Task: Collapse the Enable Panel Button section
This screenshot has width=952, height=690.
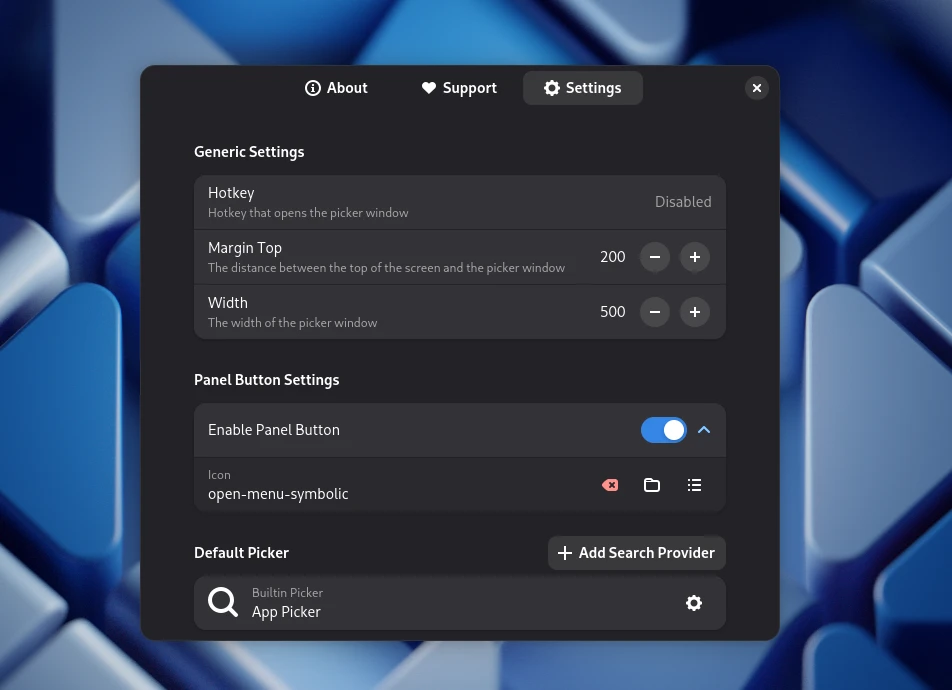Action: pyautogui.click(x=704, y=430)
